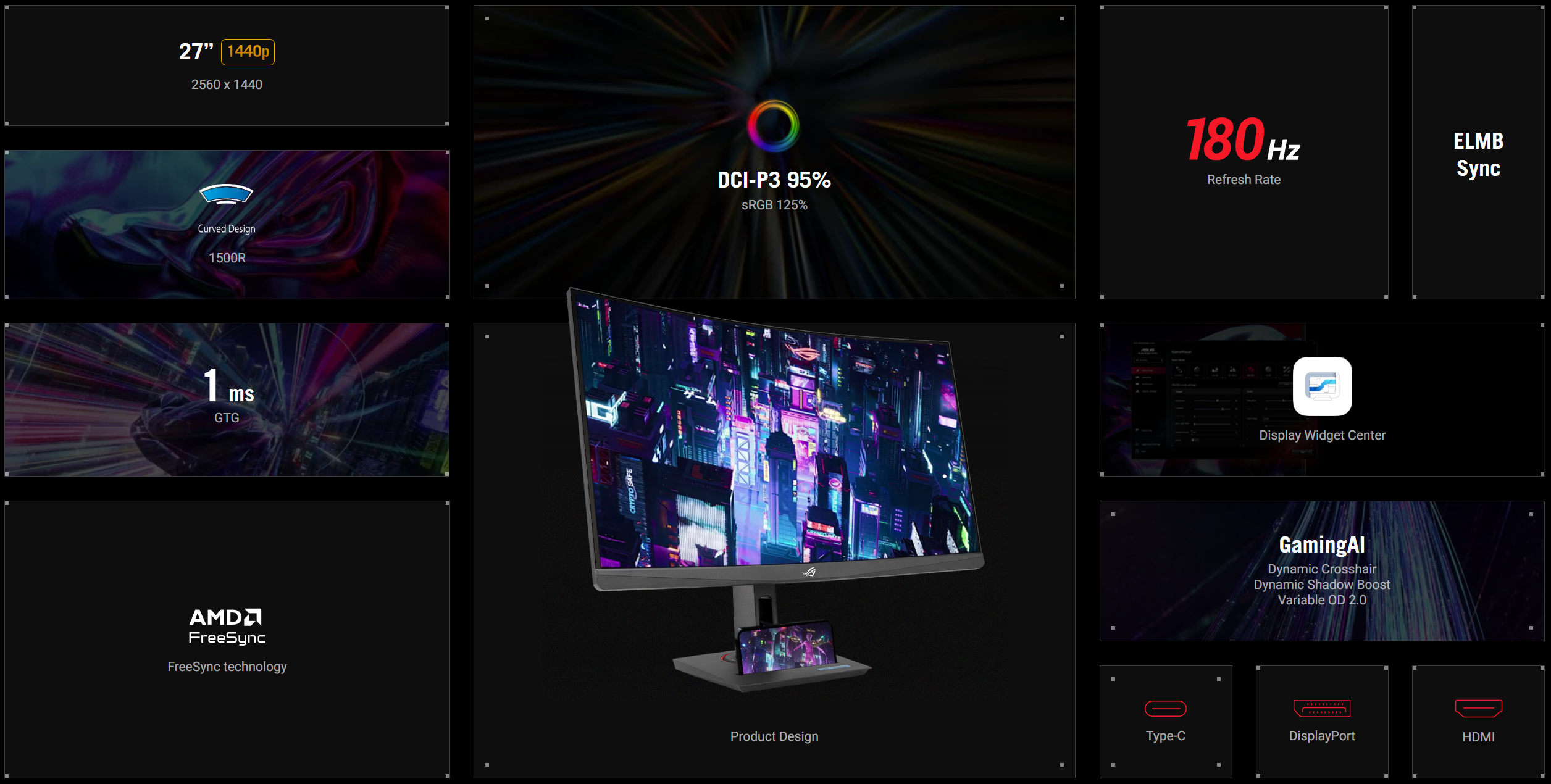Click the 'HDMI' port label
Image resolution: width=1551 pixels, height=784 pixels.
pyautogui.click(x=1478, y=737)
